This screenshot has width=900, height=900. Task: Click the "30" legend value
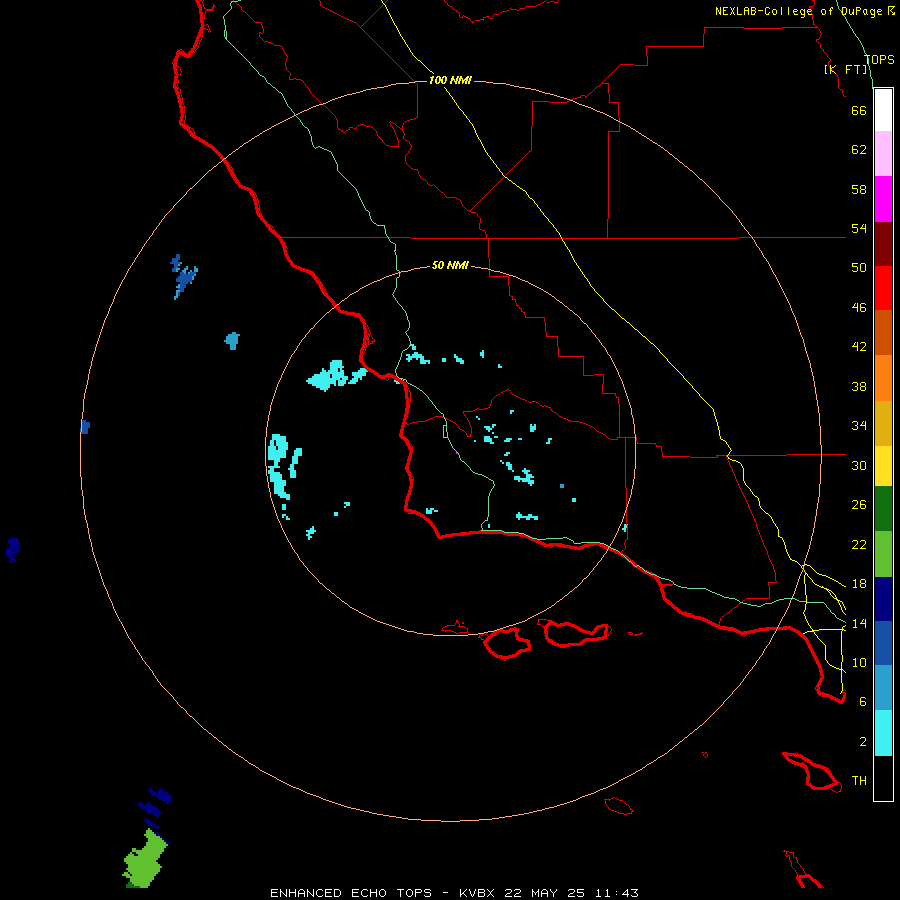(859, 465)
